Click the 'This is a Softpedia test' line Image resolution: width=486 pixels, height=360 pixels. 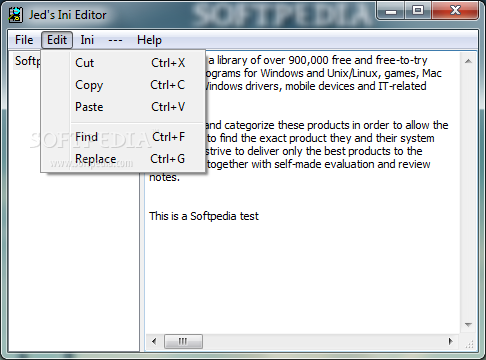click(204, 216)
